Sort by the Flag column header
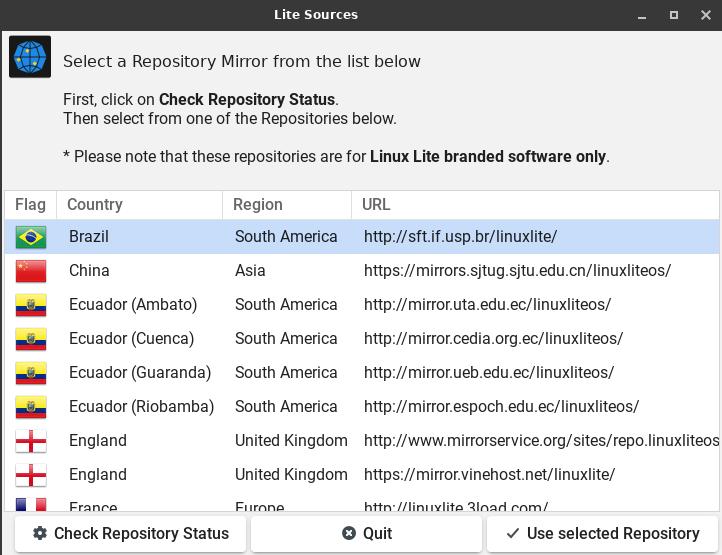This screenshot has width=722, height=555. point(30,204)
